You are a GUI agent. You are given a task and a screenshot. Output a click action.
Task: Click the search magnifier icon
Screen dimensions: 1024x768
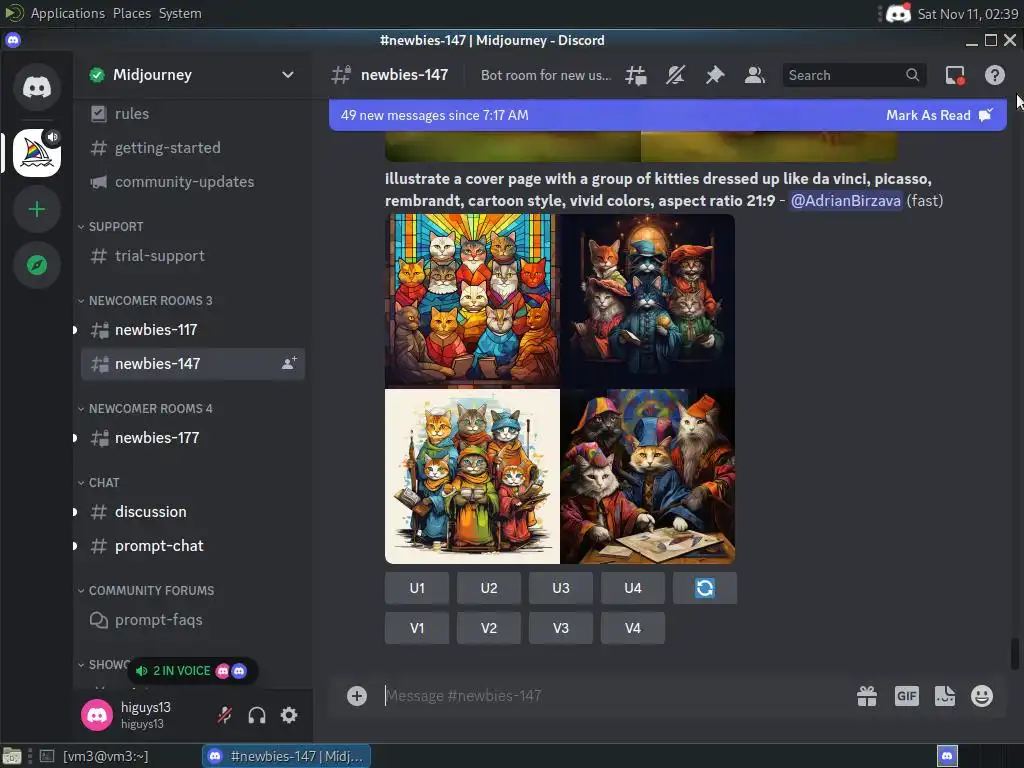click(912, 75)
